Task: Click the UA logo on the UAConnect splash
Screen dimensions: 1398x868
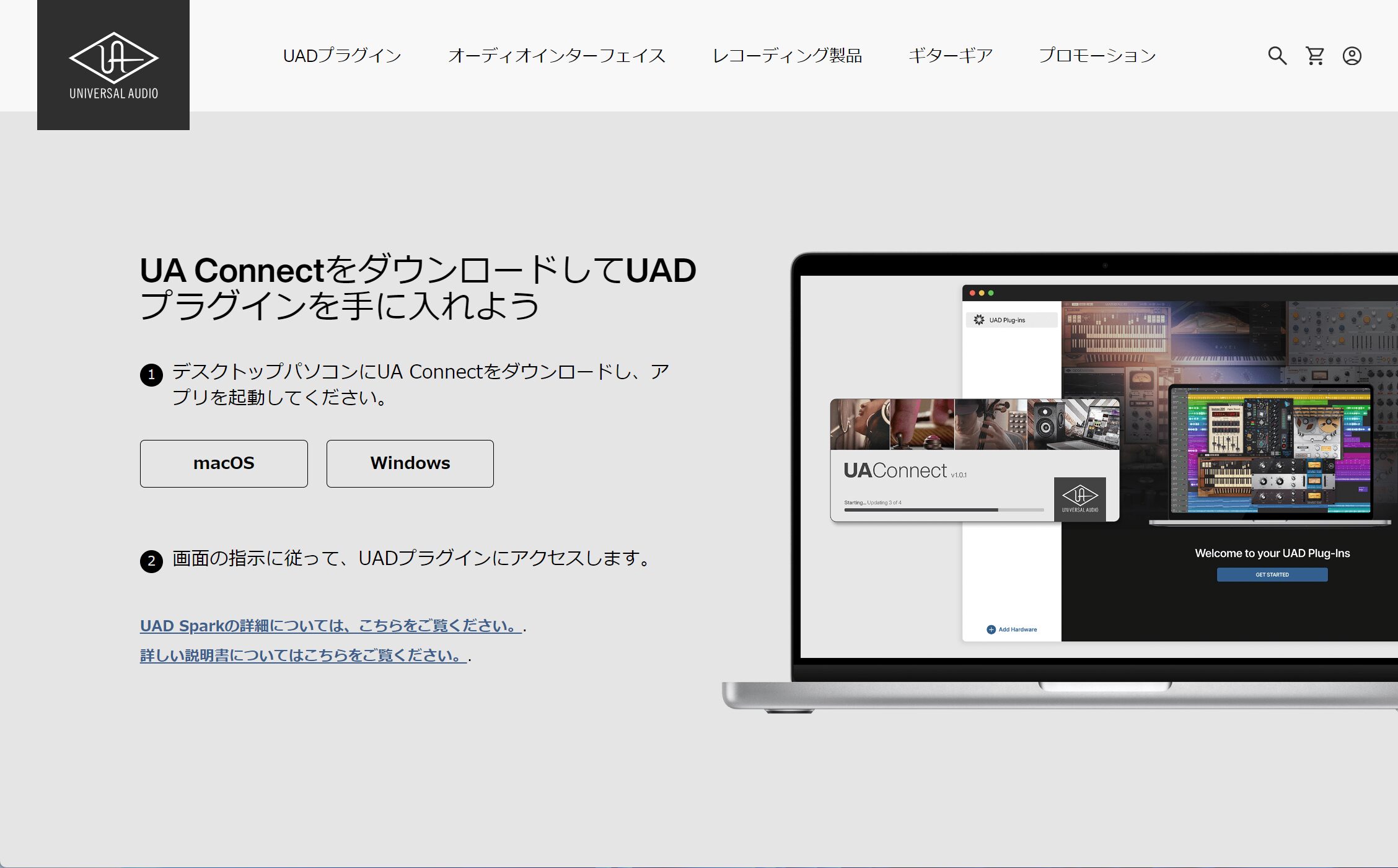Action: [x=1079, y=498]
